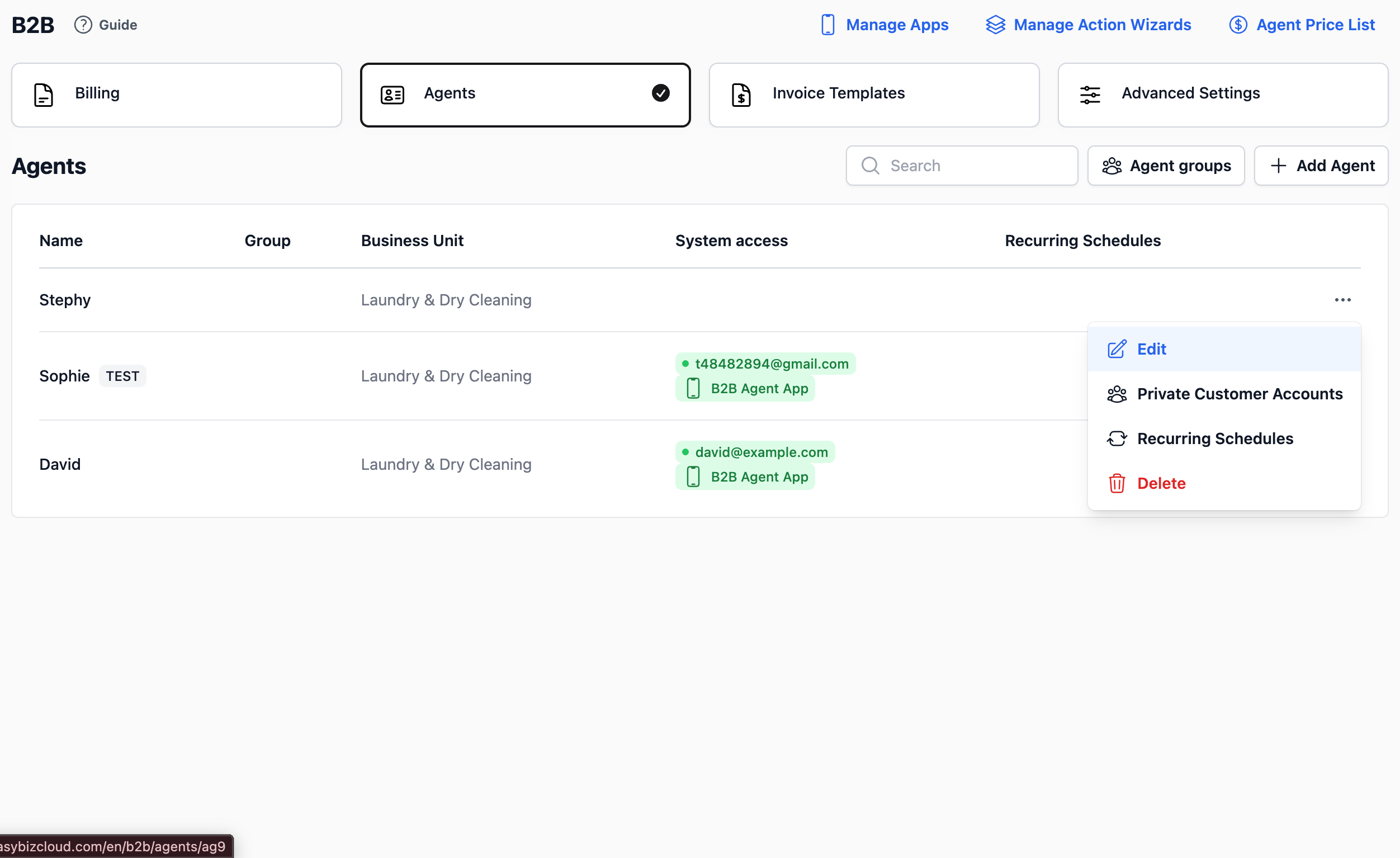This screenshot has width=1400, height=858.
Task: Click the Manage Apps phone icon
Action: (x=827, y=25)
